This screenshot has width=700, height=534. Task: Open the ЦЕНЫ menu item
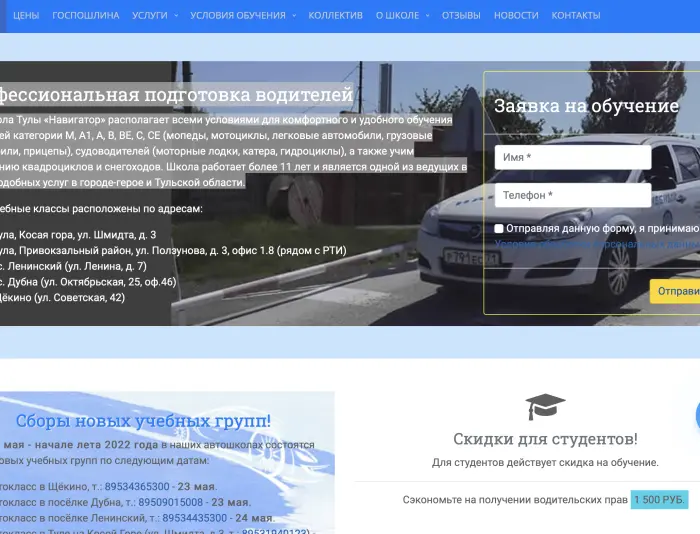[26, 16]
